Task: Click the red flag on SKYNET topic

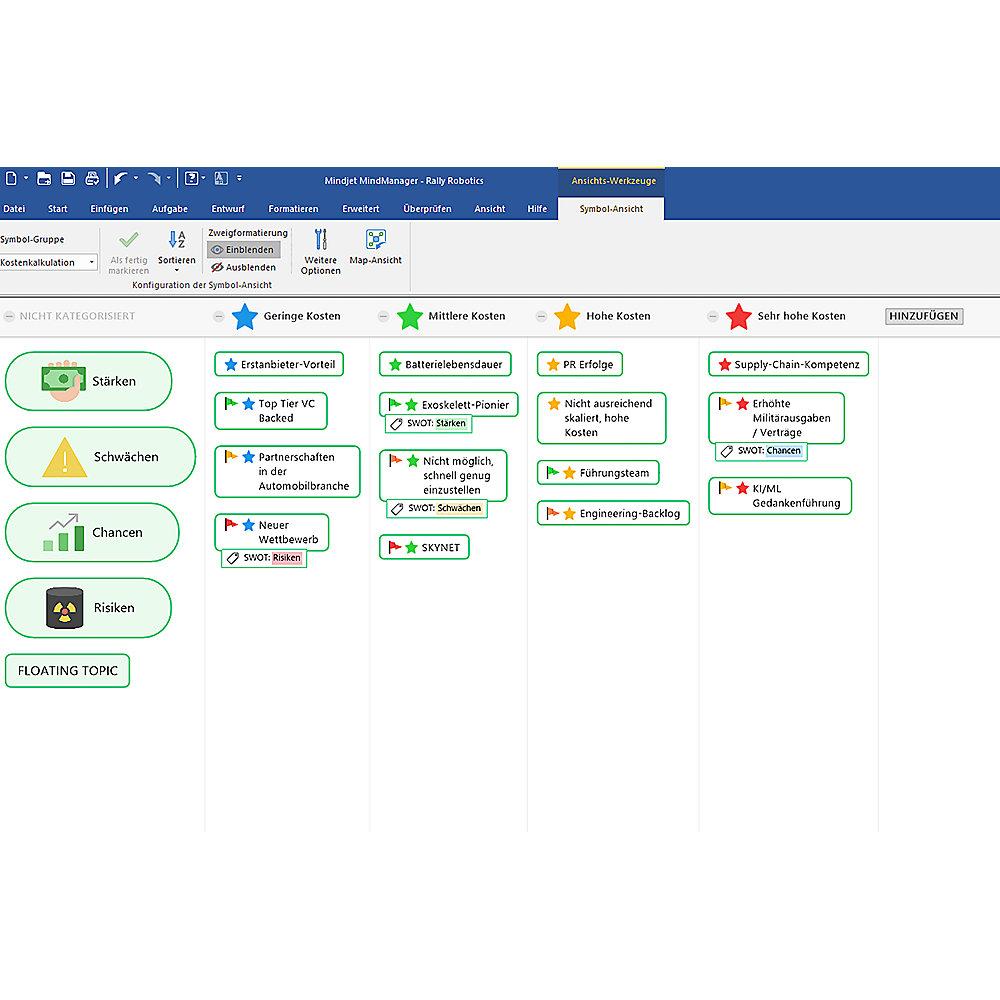Action: (394, 547)
